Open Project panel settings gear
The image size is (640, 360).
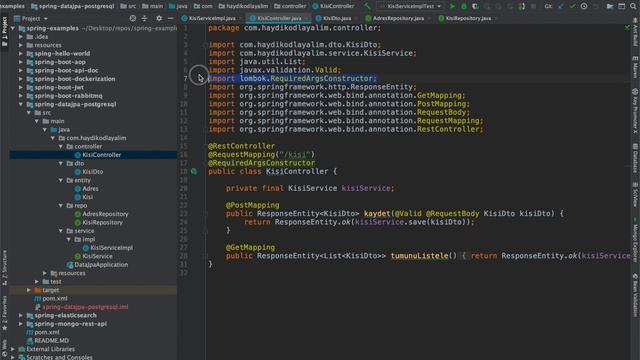point(159,18)
